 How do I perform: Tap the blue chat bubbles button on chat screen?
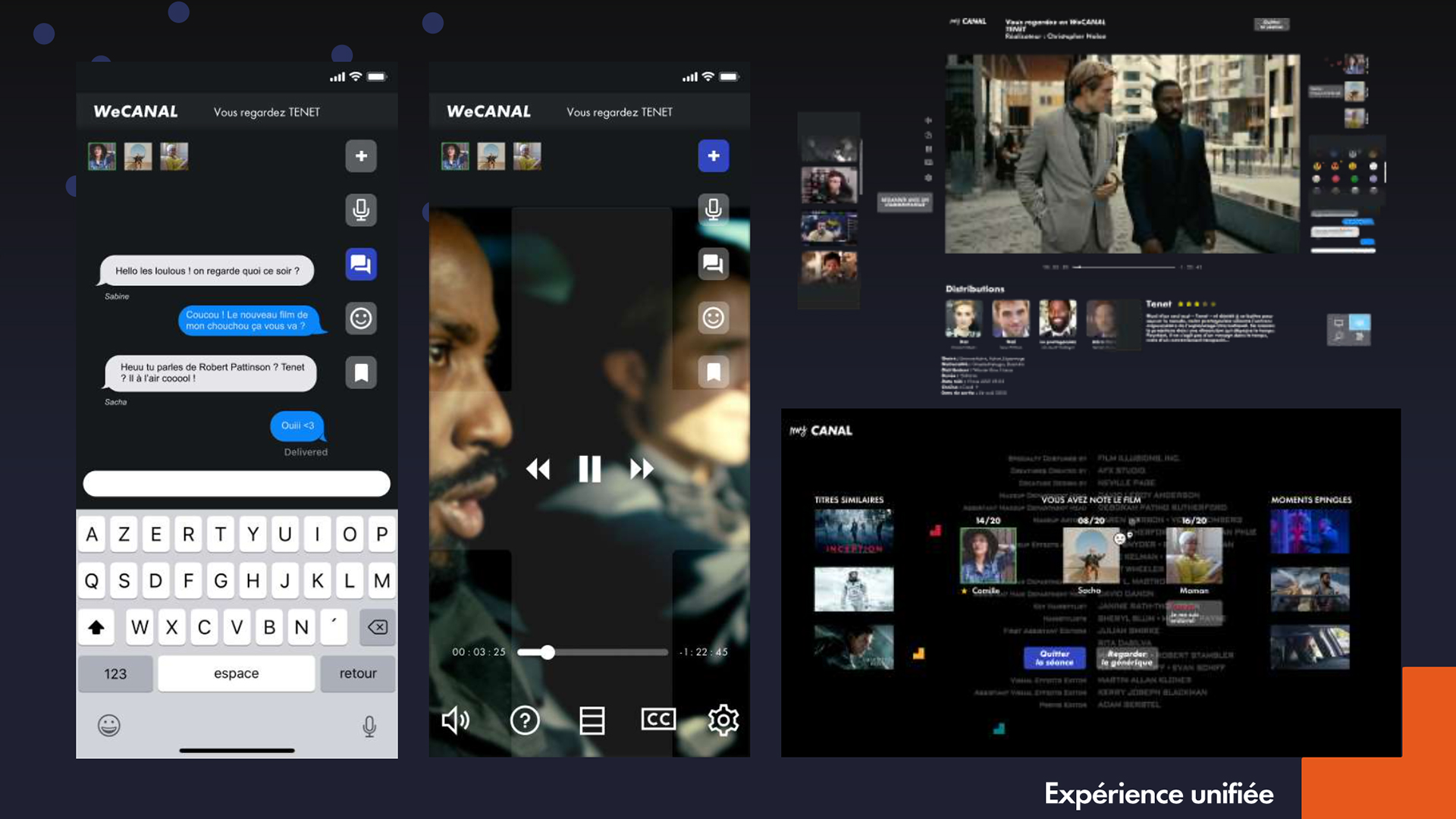click(x=361, y=264)
